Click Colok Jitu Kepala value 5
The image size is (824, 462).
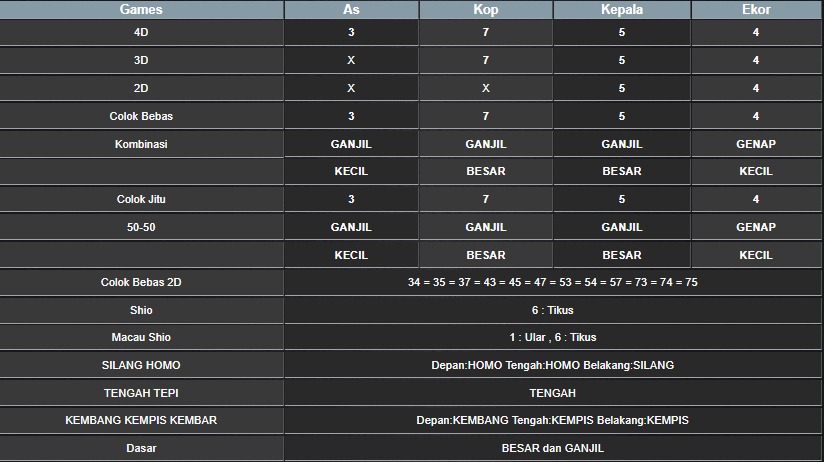[x=622, y=199]
